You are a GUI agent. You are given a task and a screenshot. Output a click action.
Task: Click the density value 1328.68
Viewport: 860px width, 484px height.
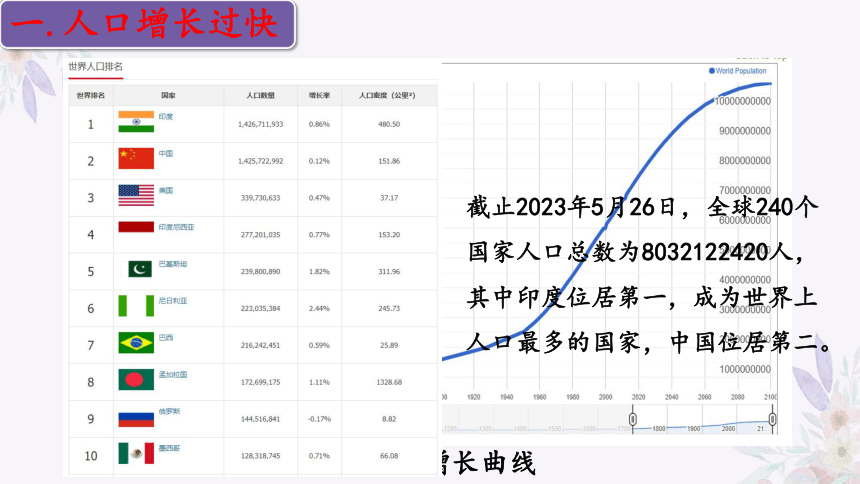point(389,382)
